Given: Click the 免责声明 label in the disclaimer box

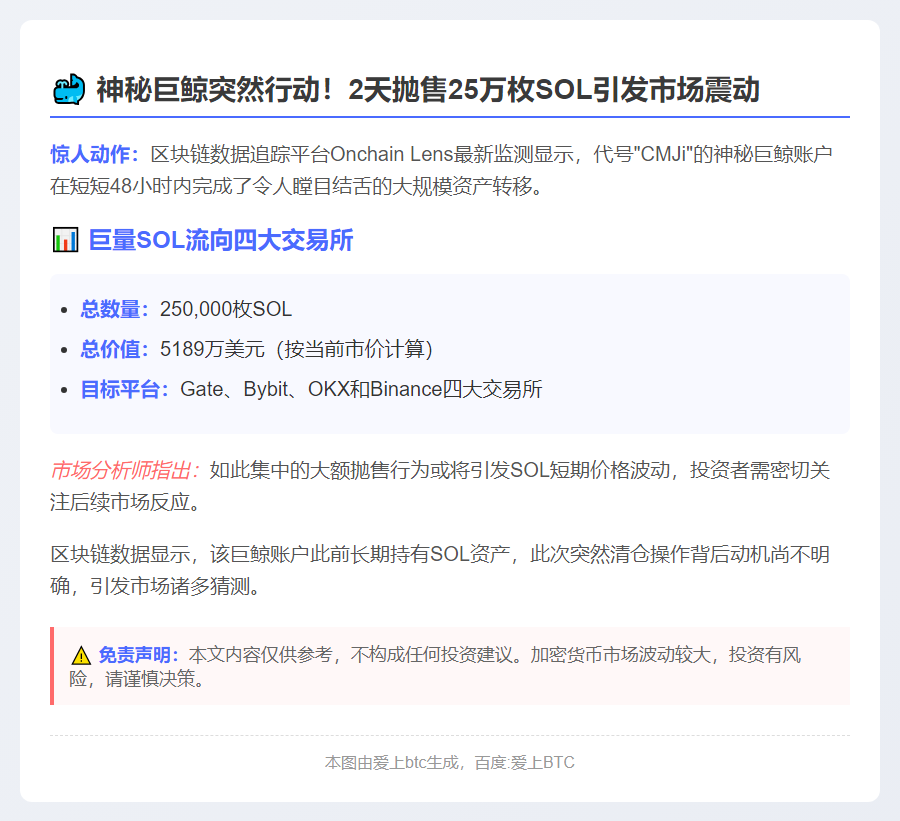Looking at the screenshot, I should pos(139,655).
